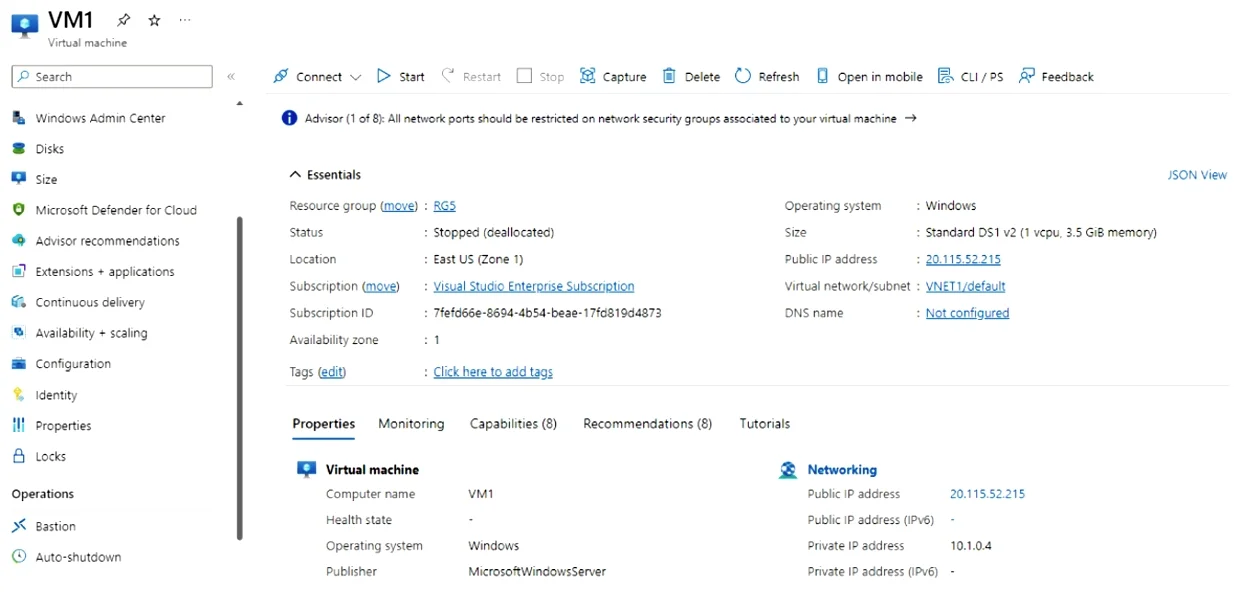Mark VM1 as favorite with star icon
This screenshot has height=593, width=1239.
tap(154, 20)
